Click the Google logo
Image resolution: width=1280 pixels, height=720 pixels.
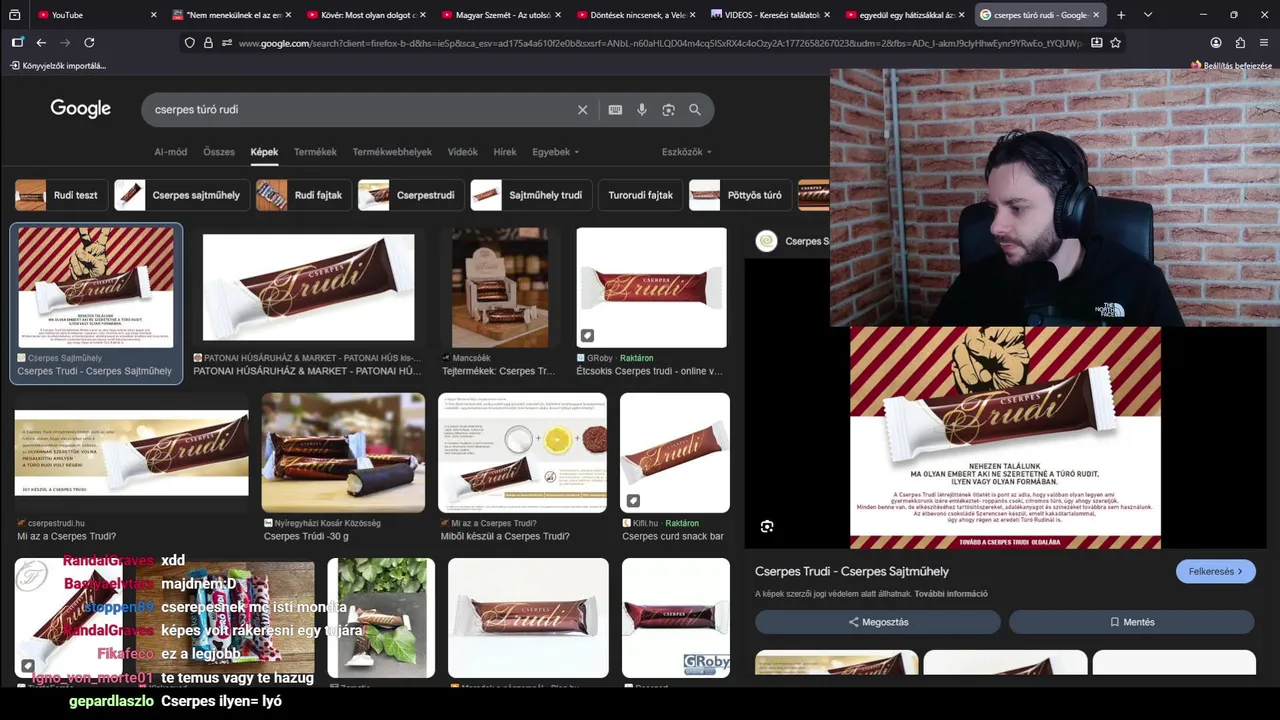81,109
